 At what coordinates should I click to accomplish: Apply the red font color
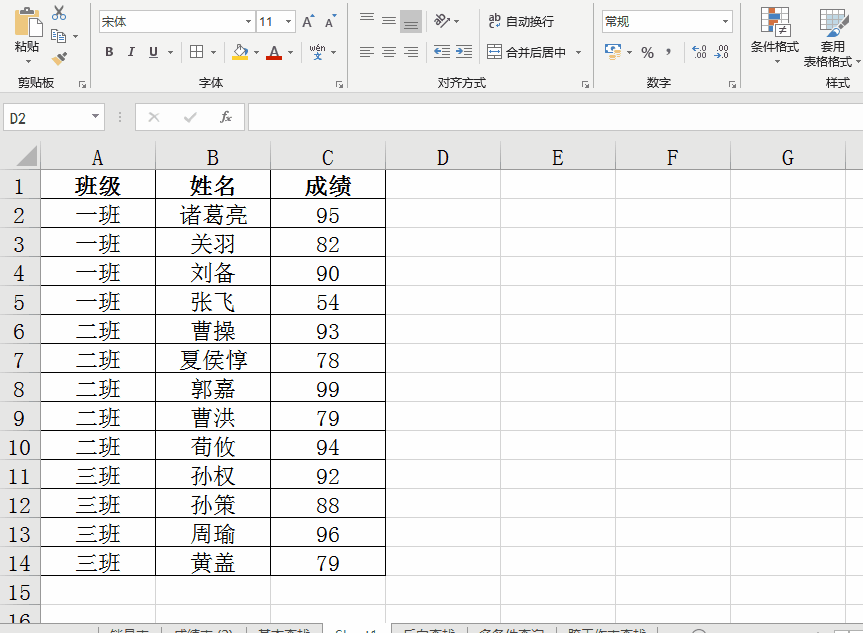coord(274,52)
